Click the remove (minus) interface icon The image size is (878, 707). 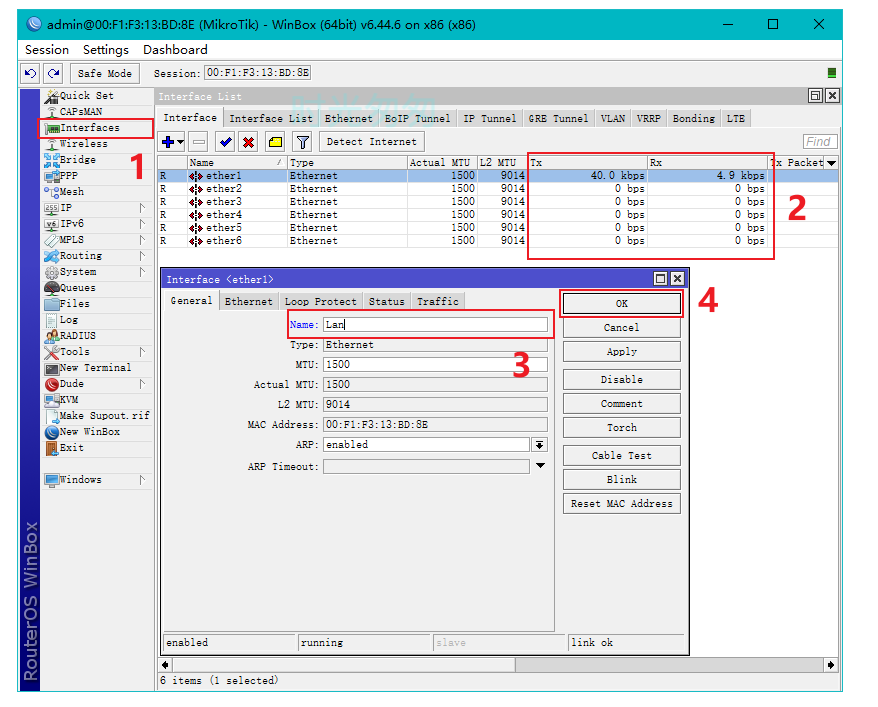pyautogui.click(x=198, y=142)
